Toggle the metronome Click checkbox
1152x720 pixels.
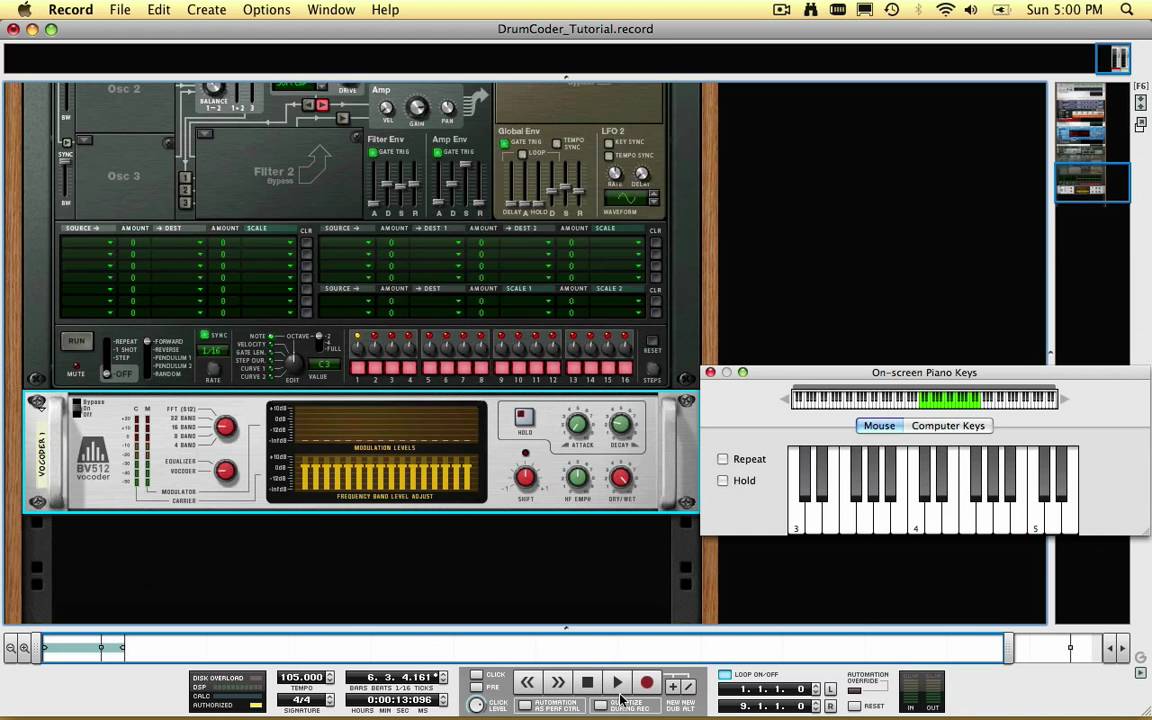[x=476, y=674]
